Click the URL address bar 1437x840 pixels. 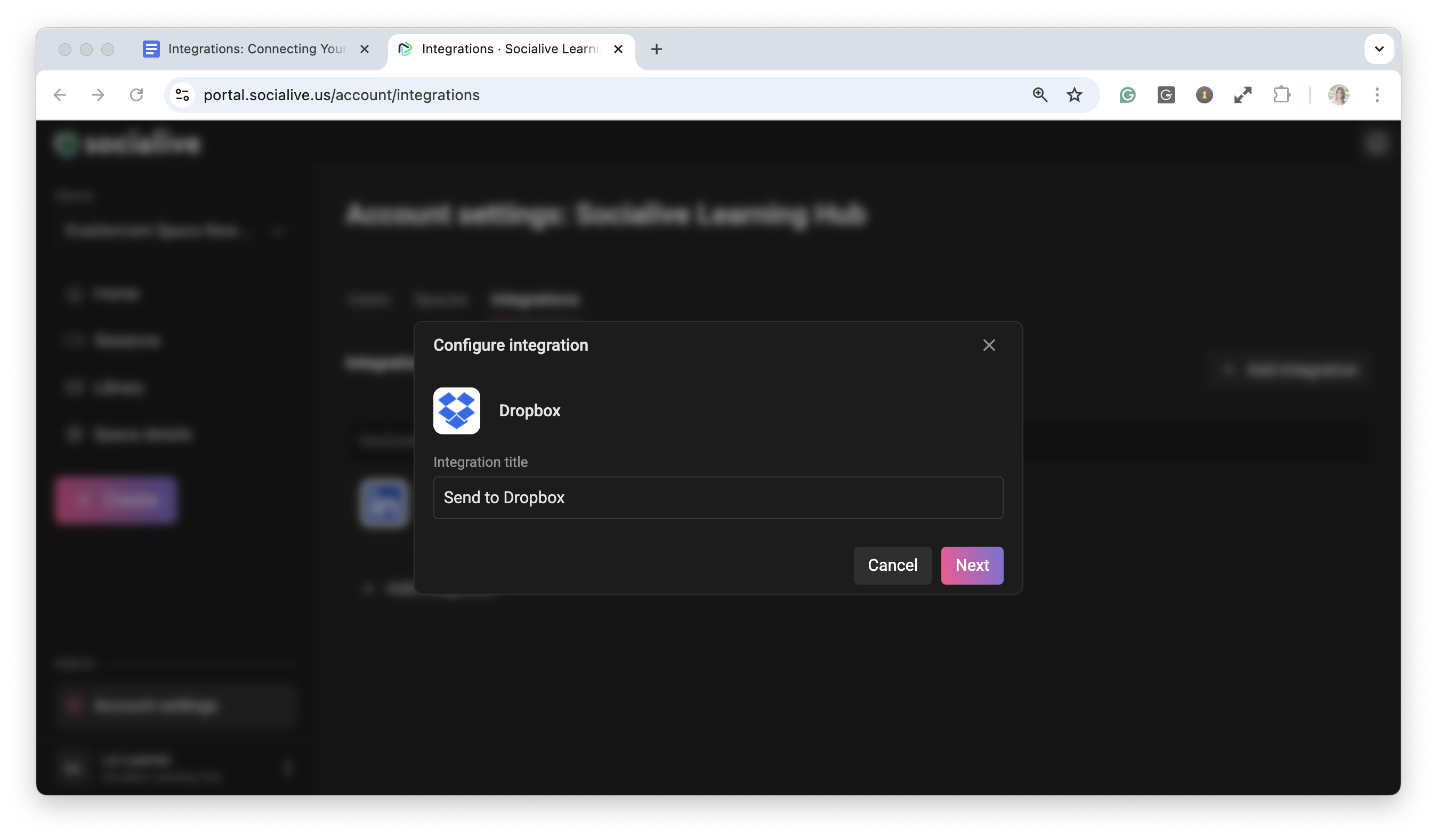tap(570, 95)
